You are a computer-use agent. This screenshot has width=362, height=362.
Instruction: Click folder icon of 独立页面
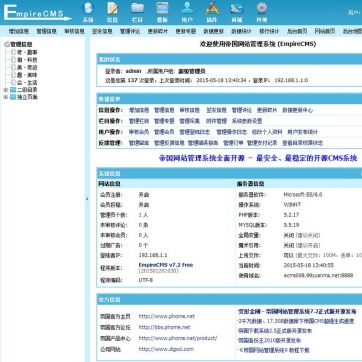tap(13, 97)
